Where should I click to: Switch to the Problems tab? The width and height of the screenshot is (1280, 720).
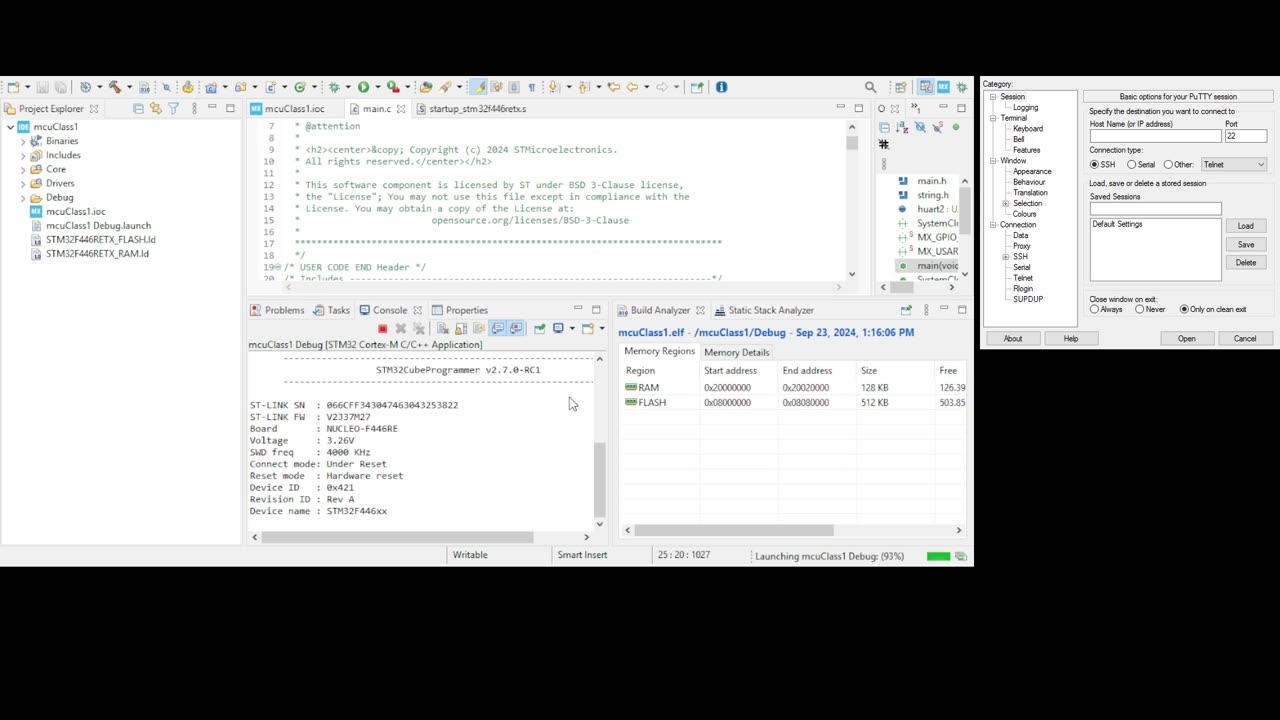[277, 310]
